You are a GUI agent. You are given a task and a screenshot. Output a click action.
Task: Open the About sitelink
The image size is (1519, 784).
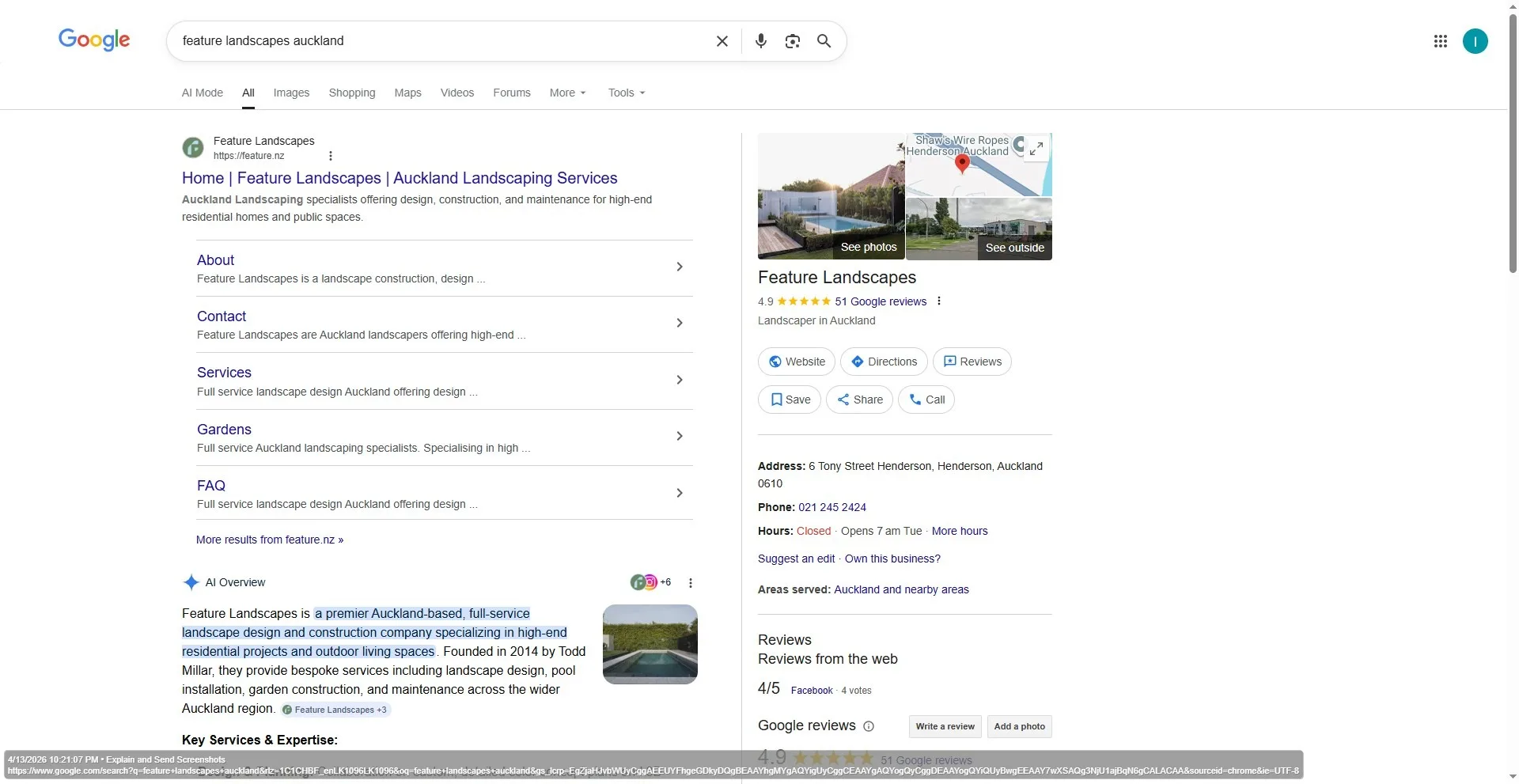(x=215, y=260)
